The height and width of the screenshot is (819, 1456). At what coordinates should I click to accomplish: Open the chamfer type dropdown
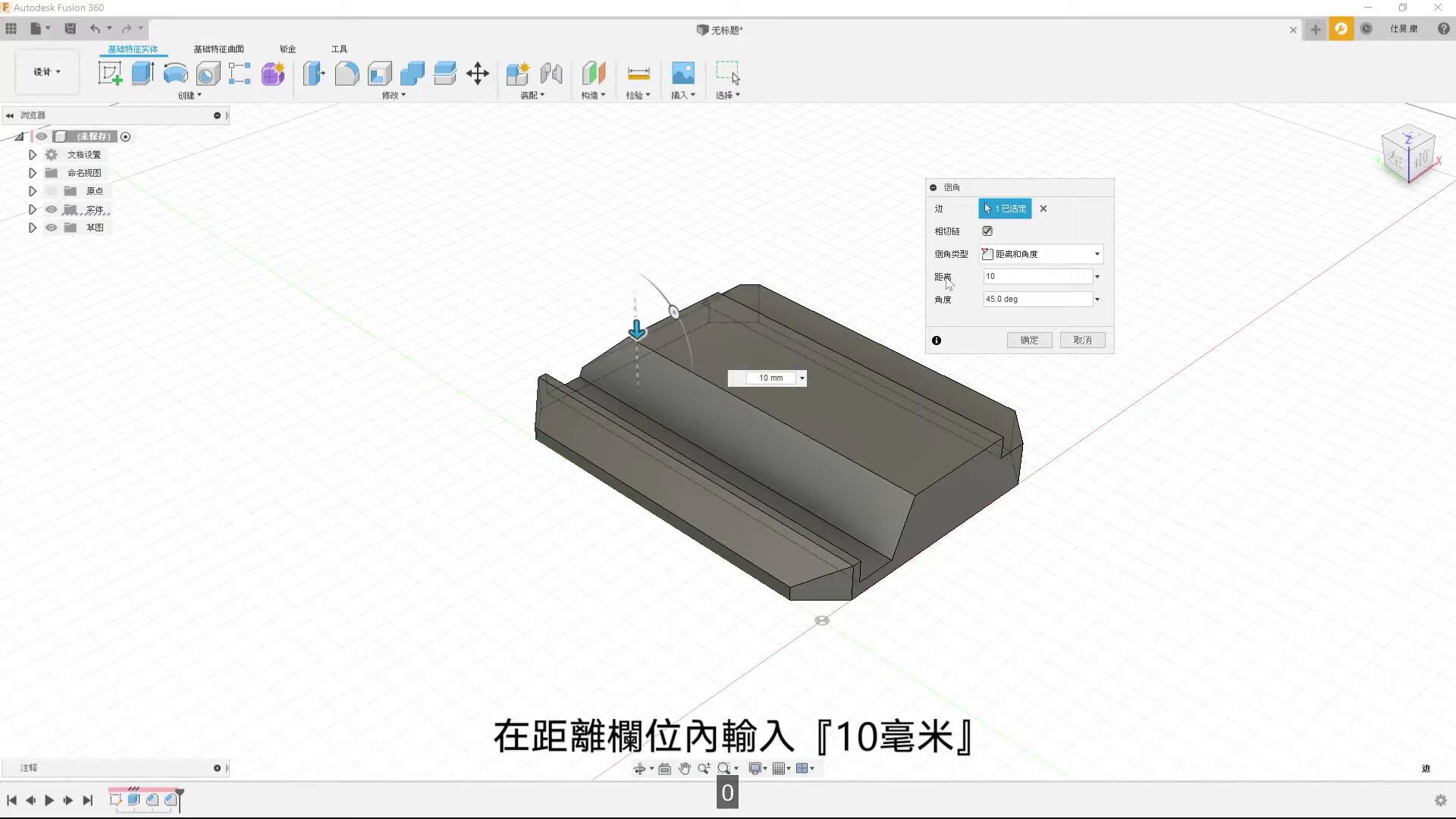[x=1041, y=254]
